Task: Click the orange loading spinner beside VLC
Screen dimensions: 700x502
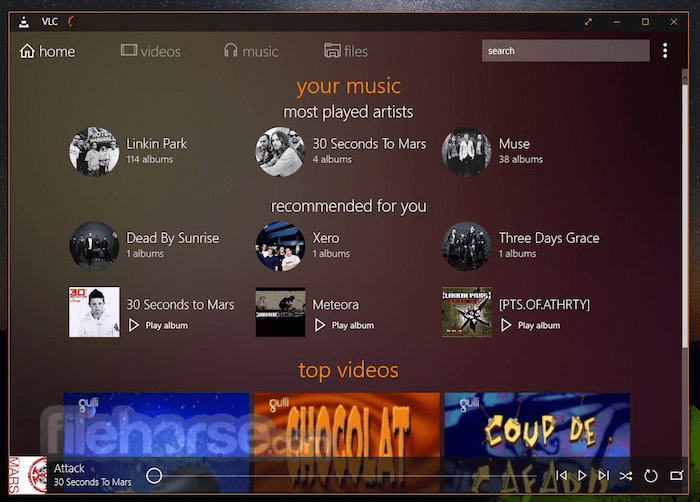Action: 70,21
